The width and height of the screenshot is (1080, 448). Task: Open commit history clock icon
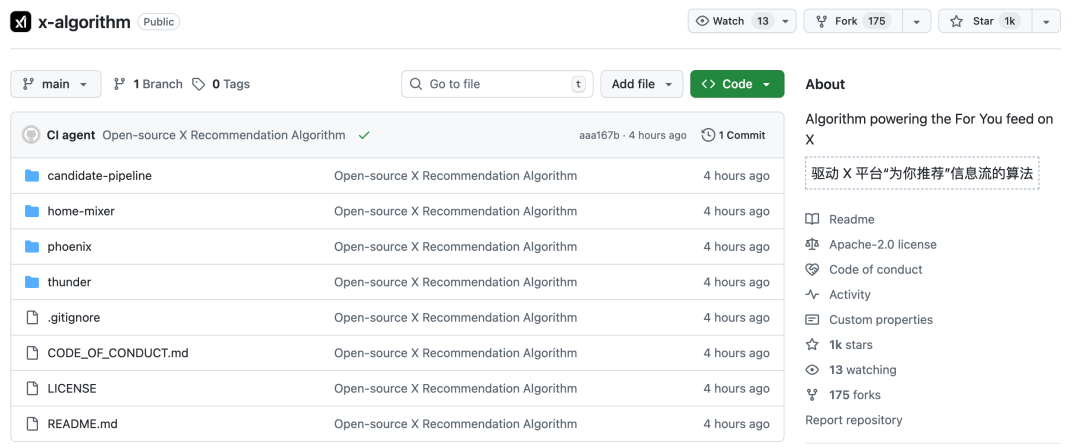click(708, 135)
